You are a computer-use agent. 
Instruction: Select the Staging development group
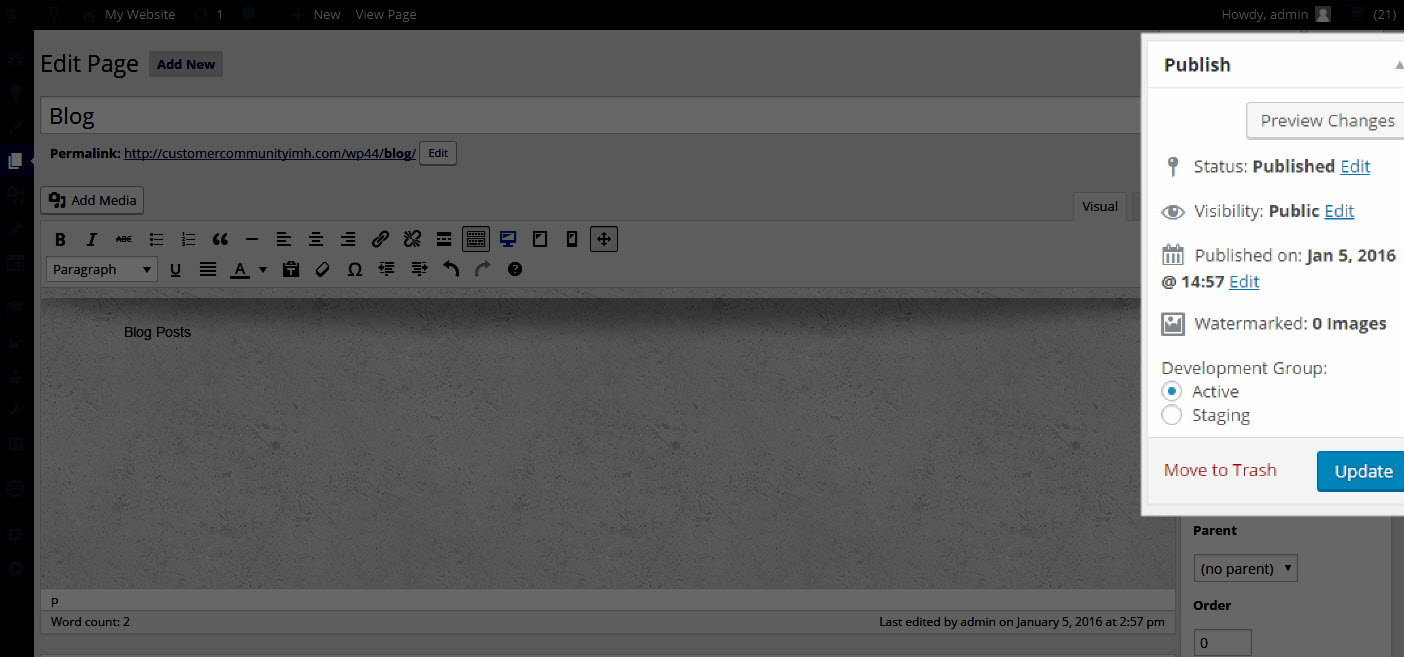[x=1172, y=415]
